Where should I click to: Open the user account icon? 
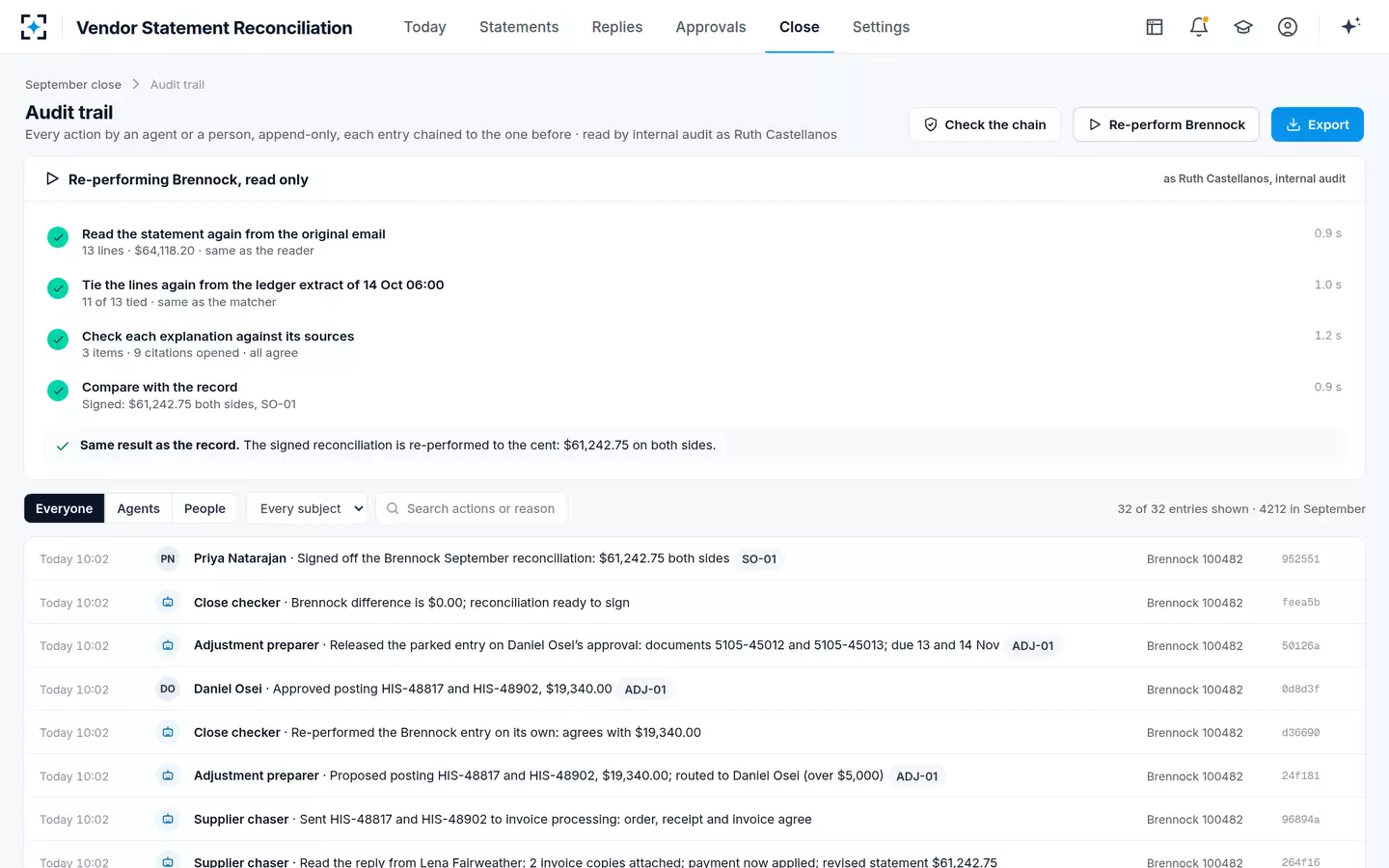pyautogui.click(x=1288, y=27)
